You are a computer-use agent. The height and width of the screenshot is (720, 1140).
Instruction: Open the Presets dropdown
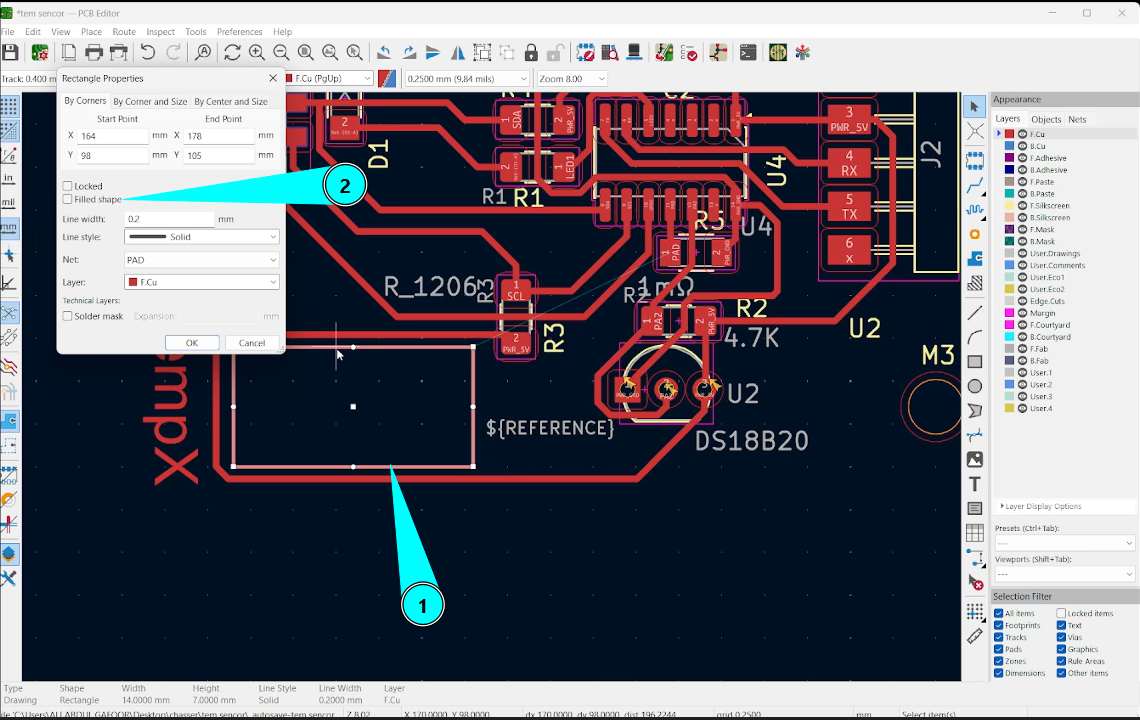point(1064,543)
